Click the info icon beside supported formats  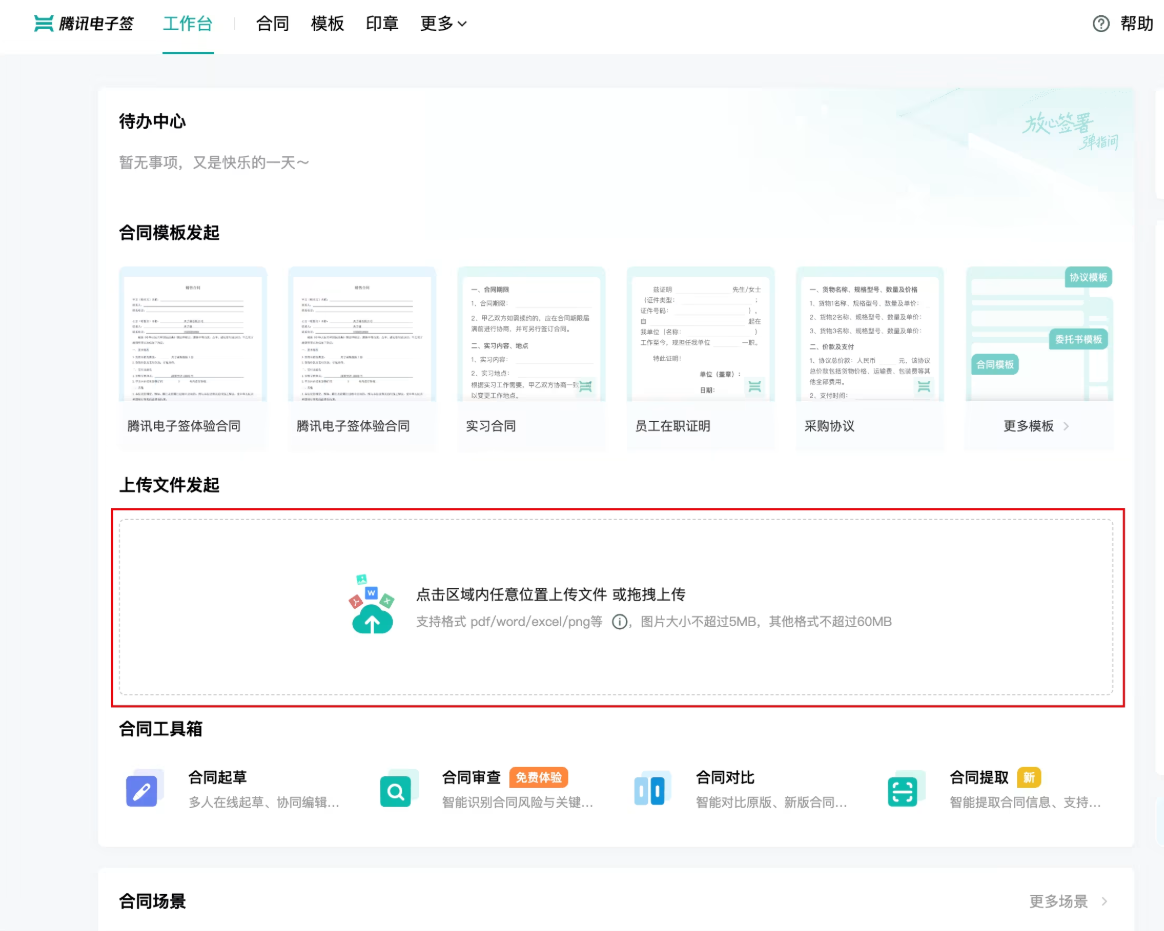tap(619, 621)
